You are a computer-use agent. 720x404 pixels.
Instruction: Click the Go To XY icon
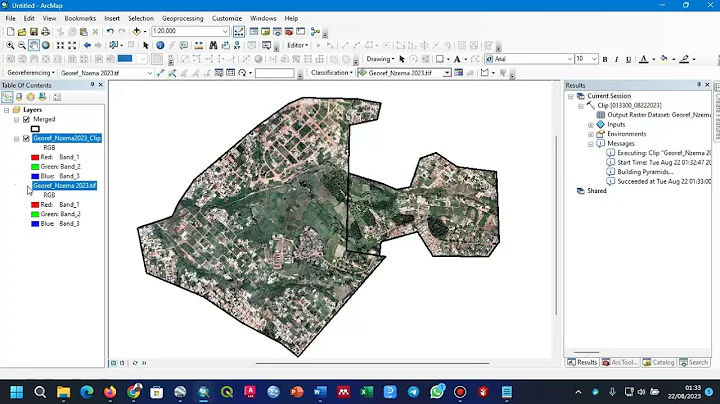pyautogui.click(x=237, y=45)
